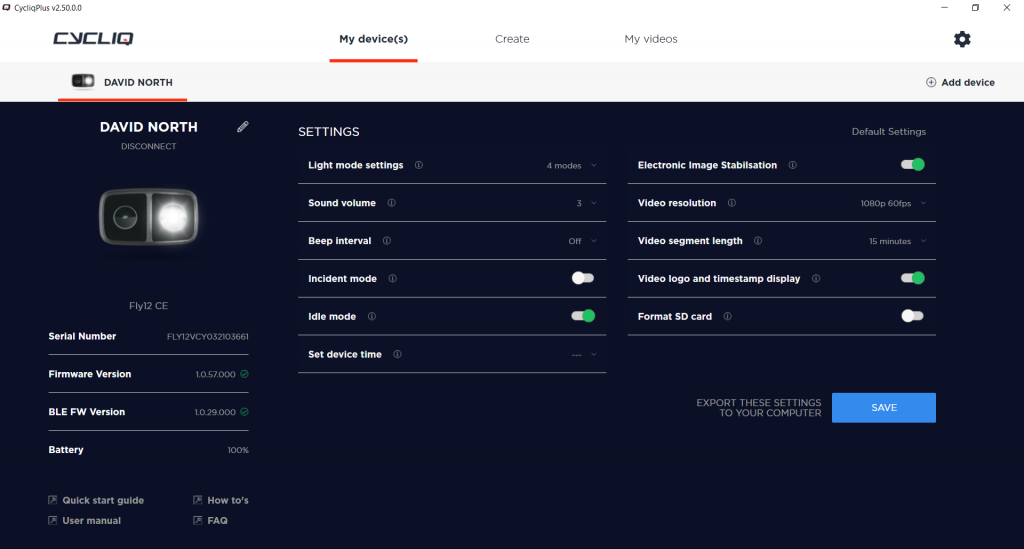Click info icon beside Video segment length

758,241
